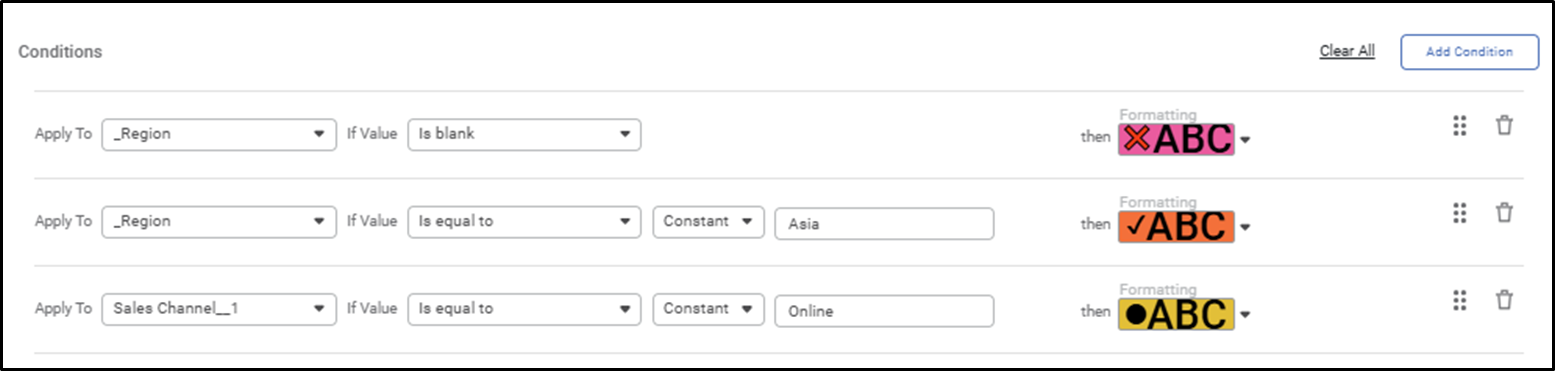The image size is (1555, 371).
Task: Click the Add Condition button
Action: pos(1469,52)
